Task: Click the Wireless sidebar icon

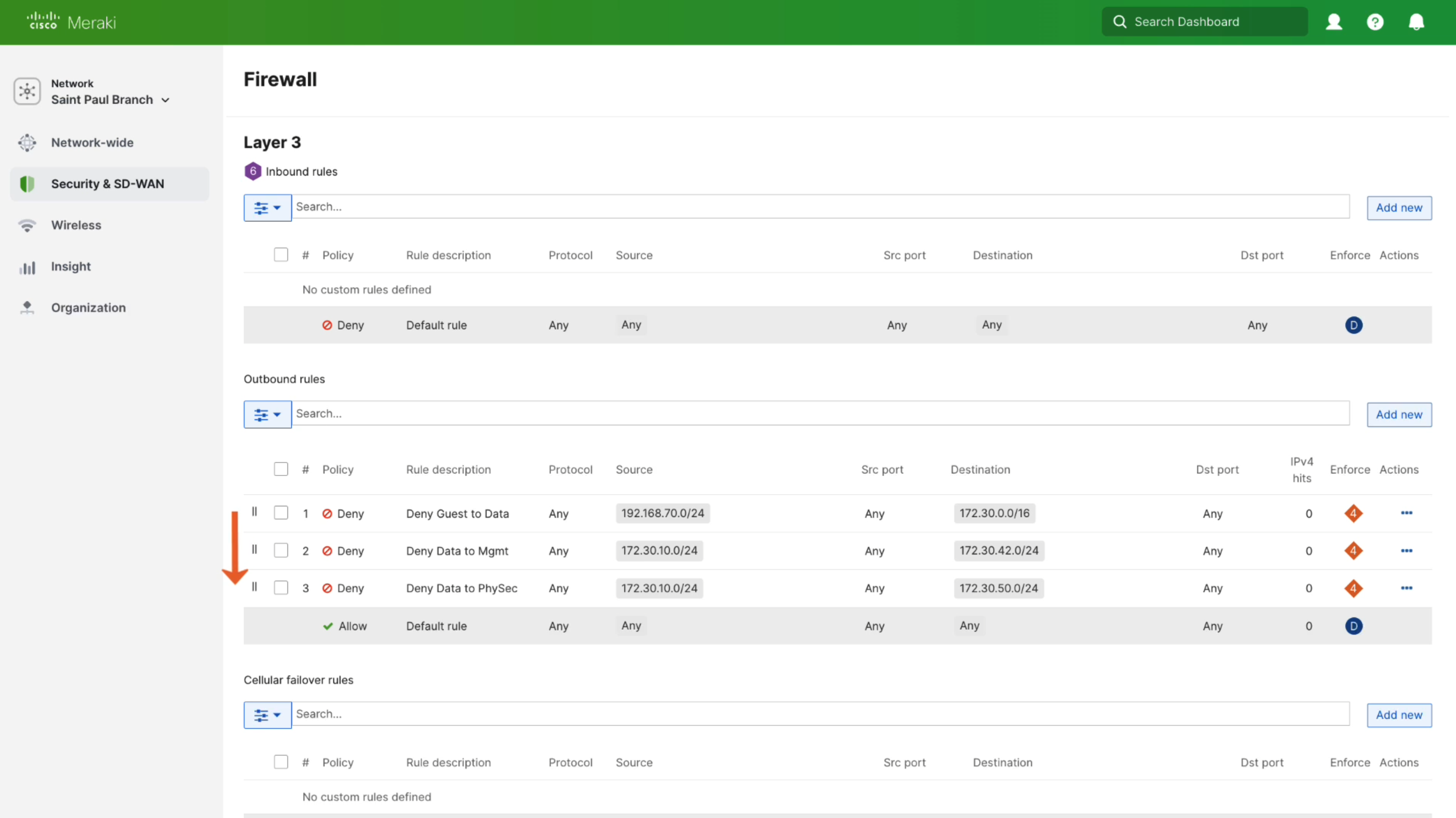Action: point(27,225)
